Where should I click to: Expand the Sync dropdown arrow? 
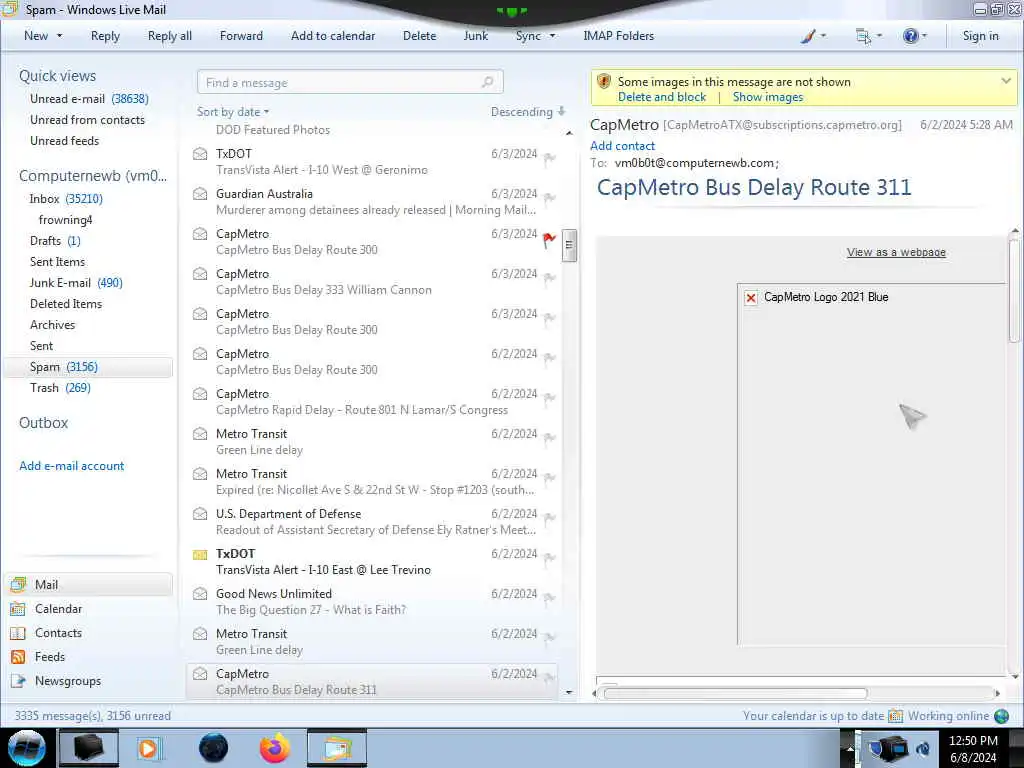[552, 36]
